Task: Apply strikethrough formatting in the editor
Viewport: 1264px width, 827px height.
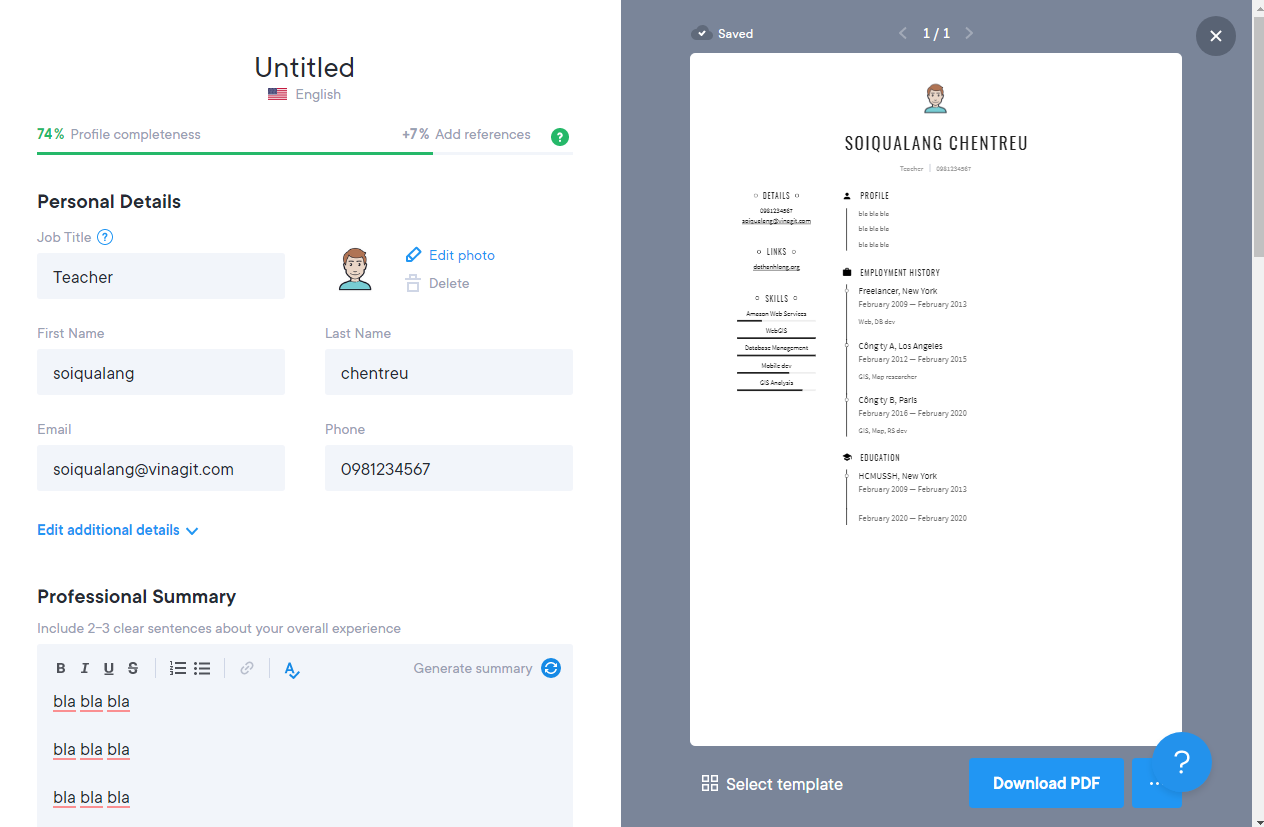Action: [x=133, y=669]
